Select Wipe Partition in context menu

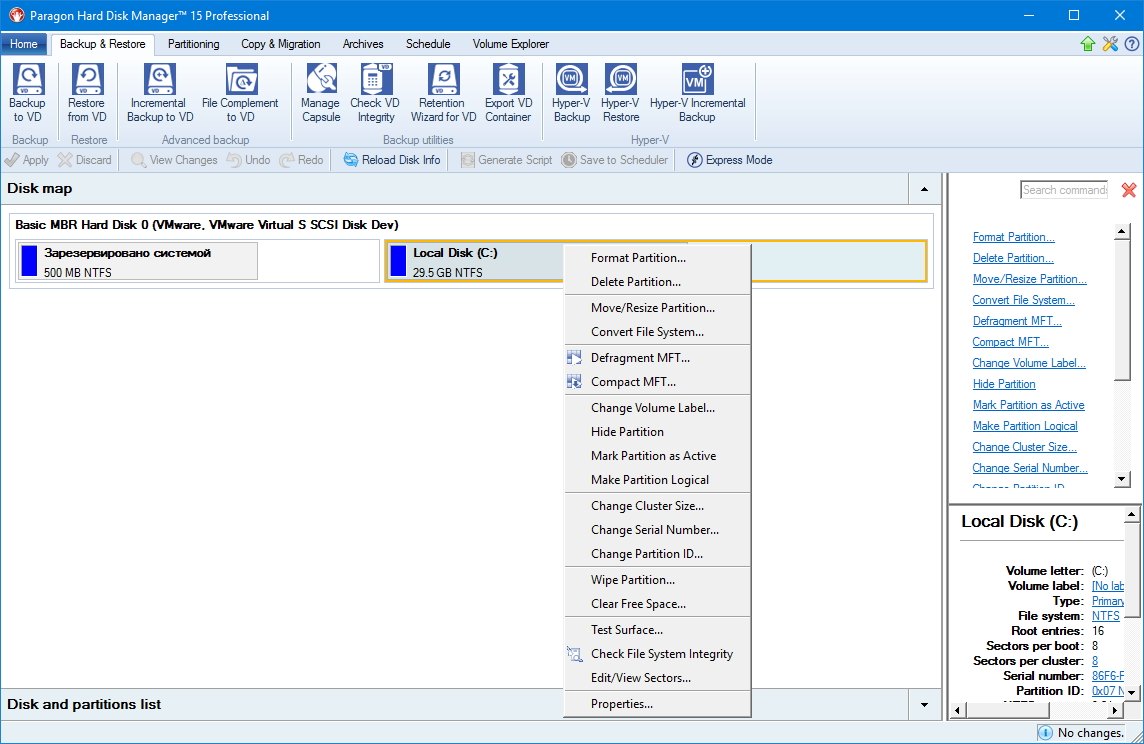[632, 580]
